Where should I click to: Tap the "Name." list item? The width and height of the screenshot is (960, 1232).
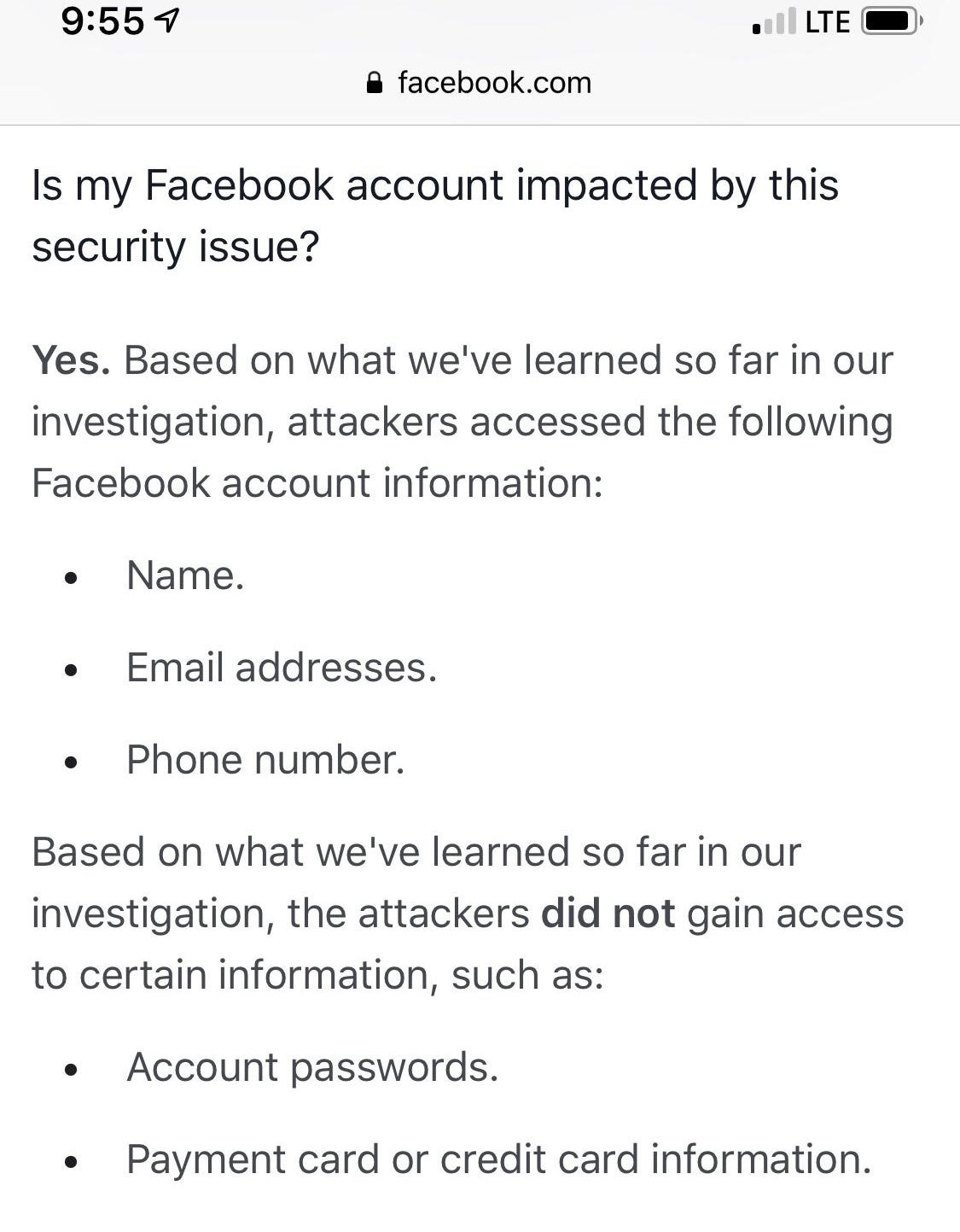click(x=185, y=575)
